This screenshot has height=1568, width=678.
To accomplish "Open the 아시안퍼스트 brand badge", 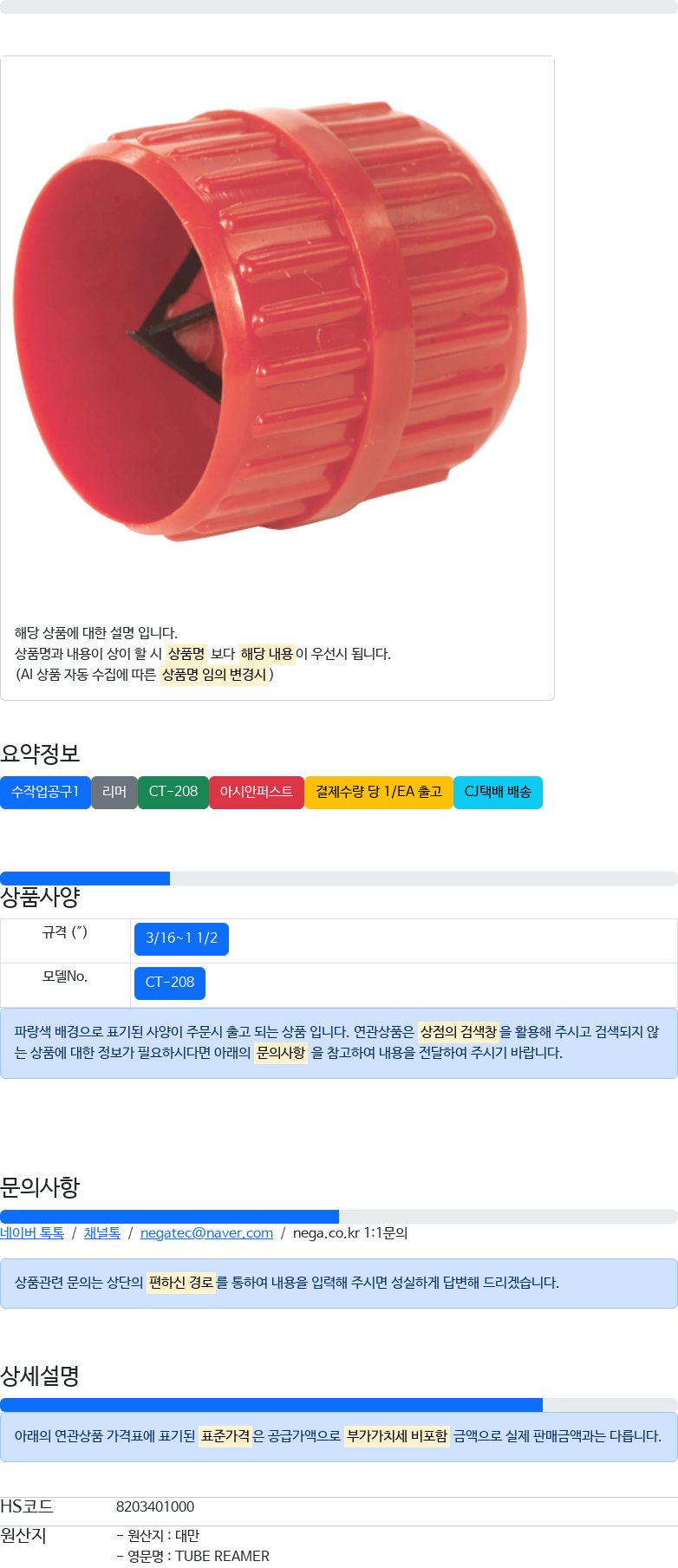I will 257,792.
